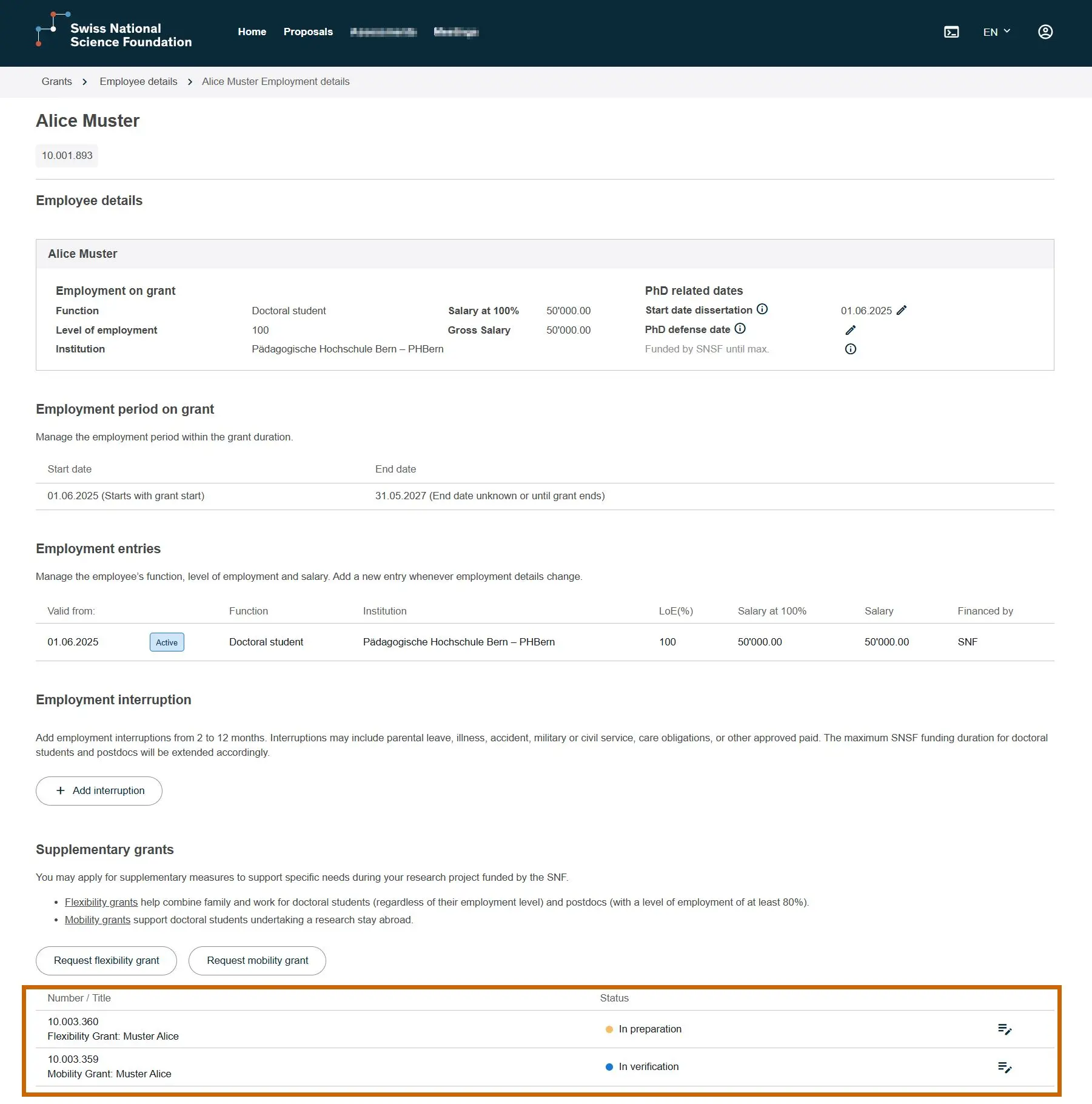
Task: Expand the EN language dropdown
Action: [997, 32]
